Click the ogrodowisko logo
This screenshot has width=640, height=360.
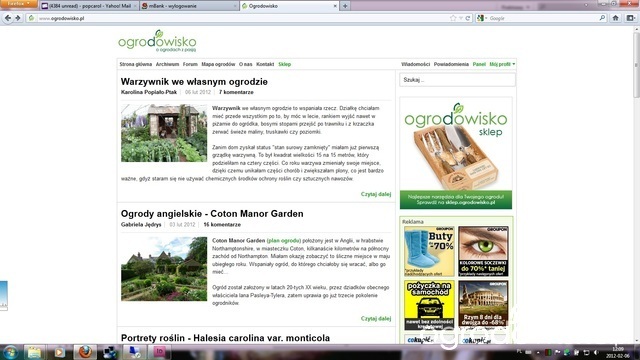157,41
